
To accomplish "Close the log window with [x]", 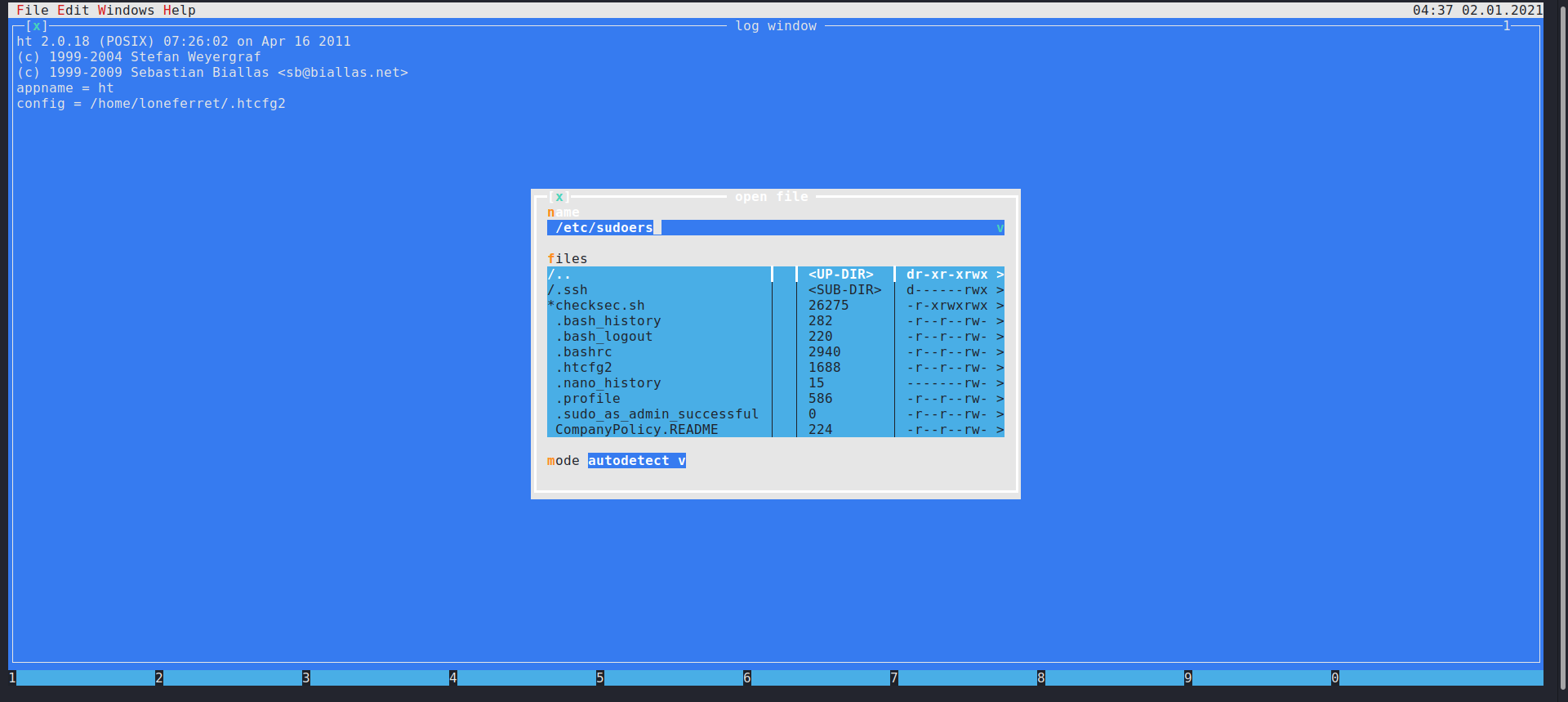I will 36,26.
